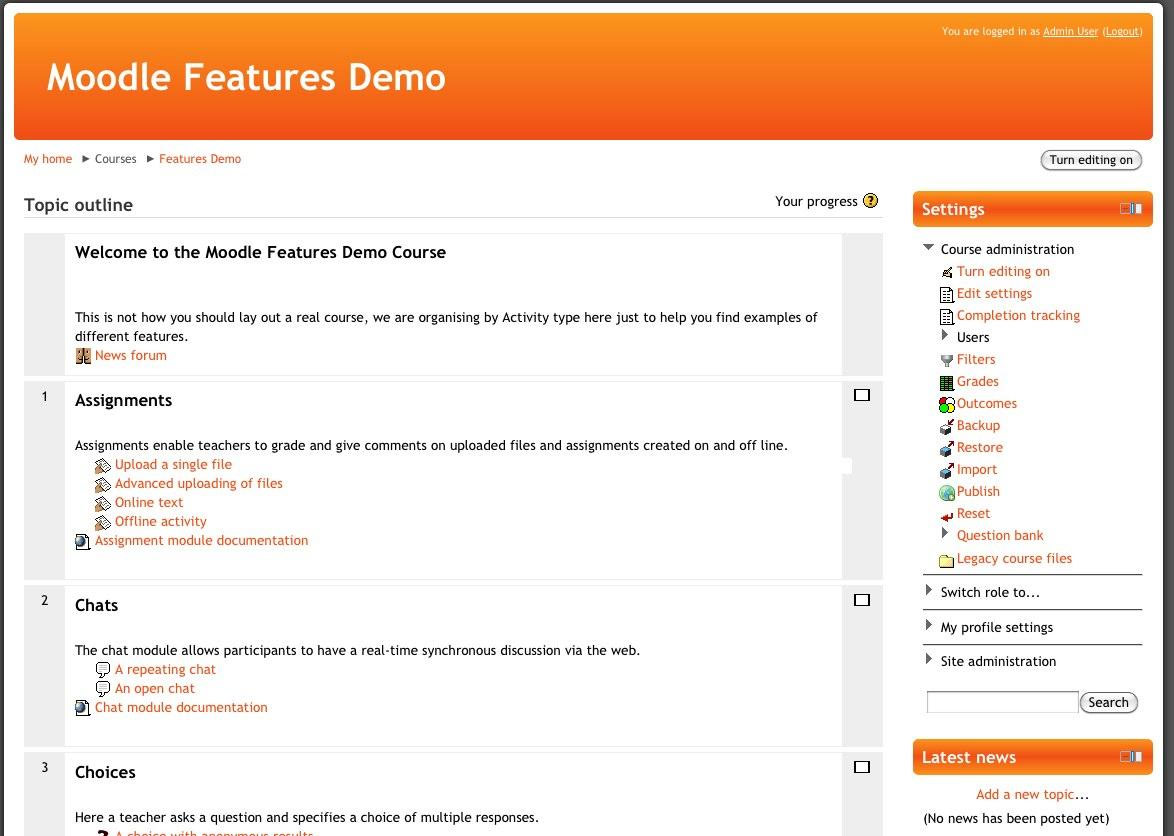The height and width of the screenshot is (836, 1174).
Task: Go to My home breadcrumb
Action: [x=48, y=159]
